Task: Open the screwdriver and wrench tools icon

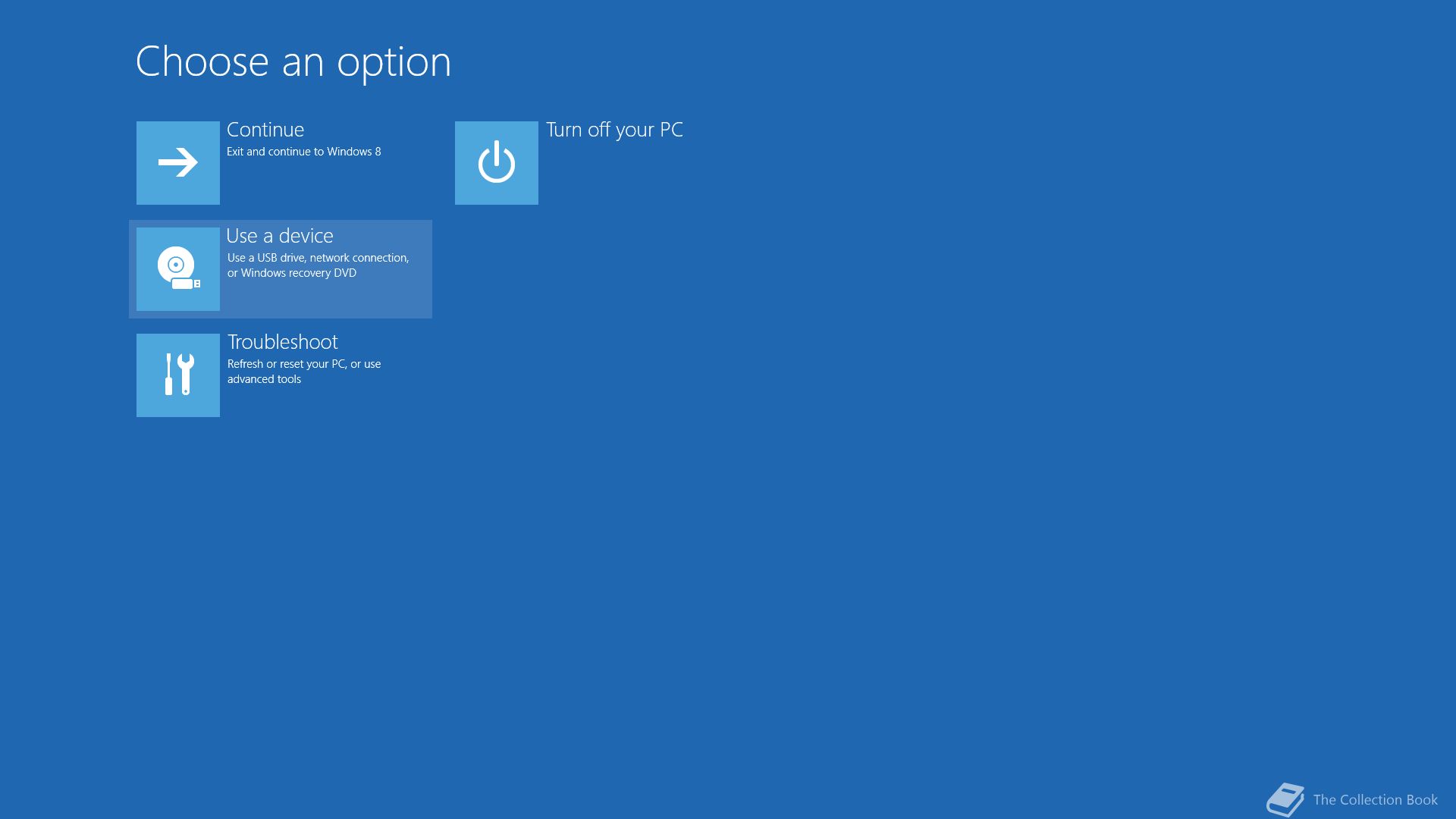Action: (x=178, y=375)
